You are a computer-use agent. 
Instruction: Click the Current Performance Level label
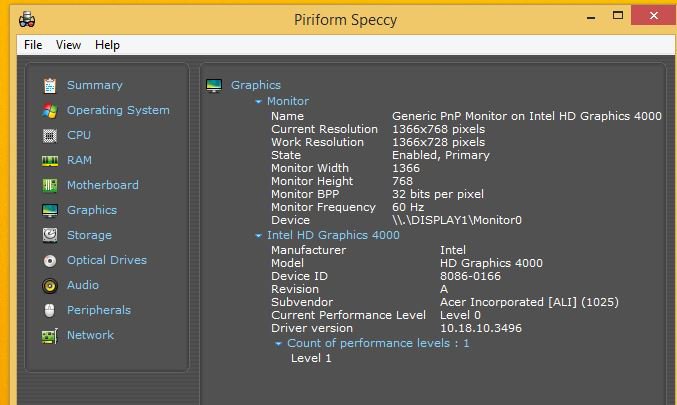(x=348, y=315)
